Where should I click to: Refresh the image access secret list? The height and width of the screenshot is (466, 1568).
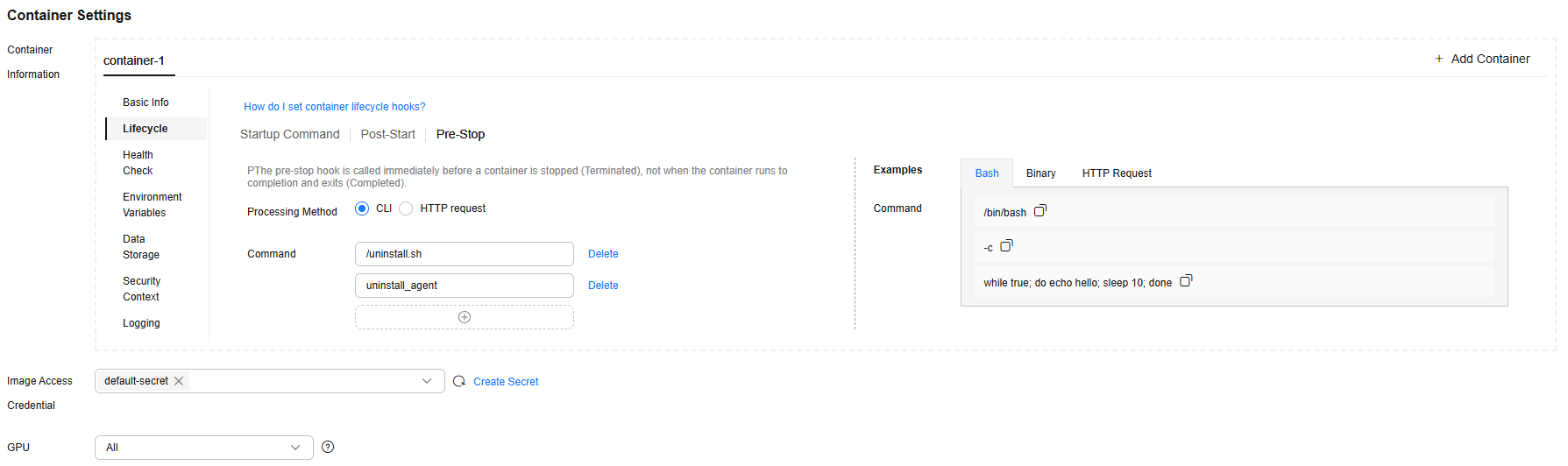pos(459,381)
